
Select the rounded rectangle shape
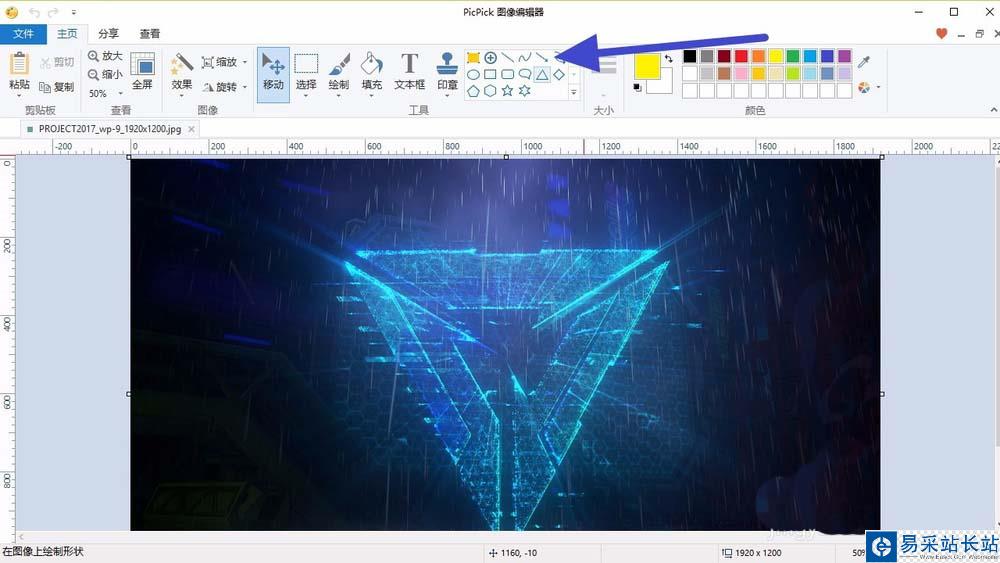pos(508,75)
